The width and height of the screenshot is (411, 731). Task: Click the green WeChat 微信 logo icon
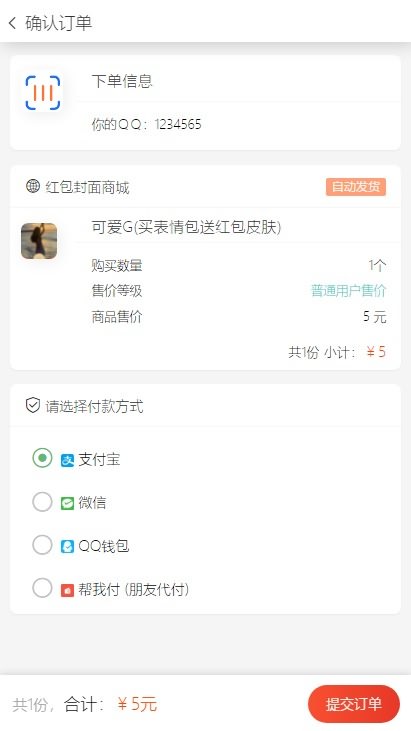click(68, 503)
